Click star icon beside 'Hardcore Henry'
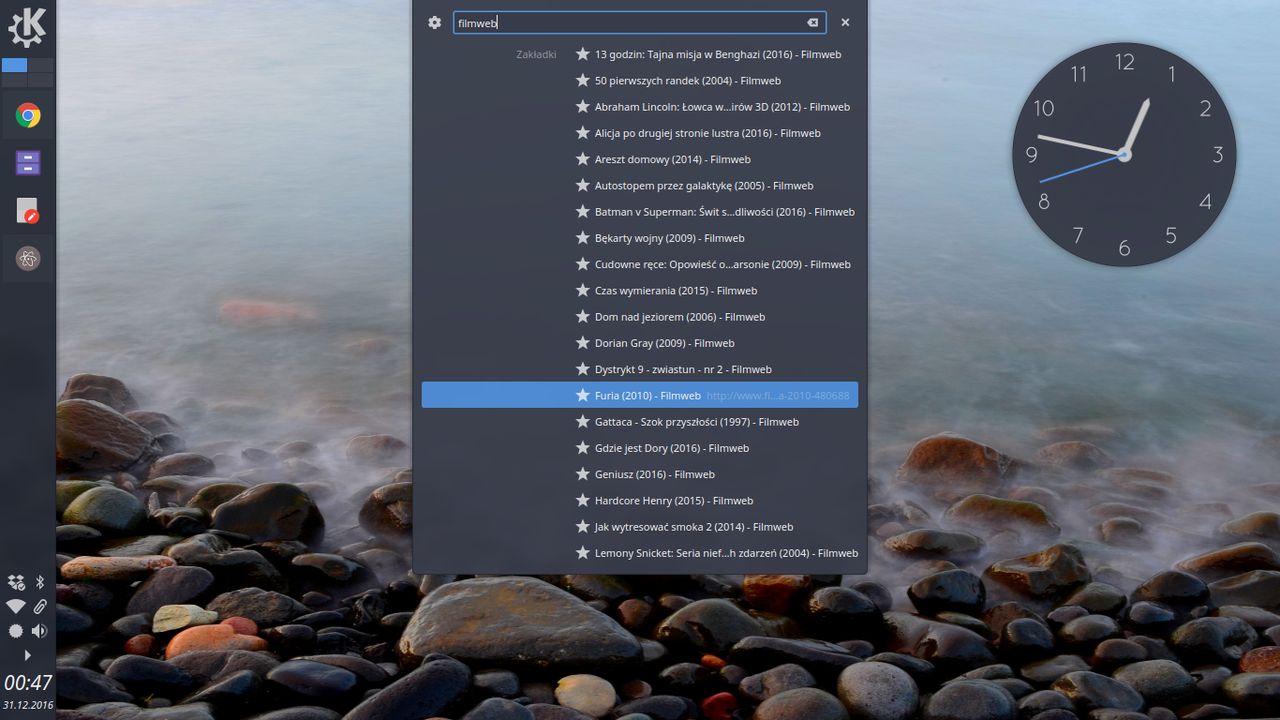The height and width of the screenshot is (720, 1280). point(583,500)
